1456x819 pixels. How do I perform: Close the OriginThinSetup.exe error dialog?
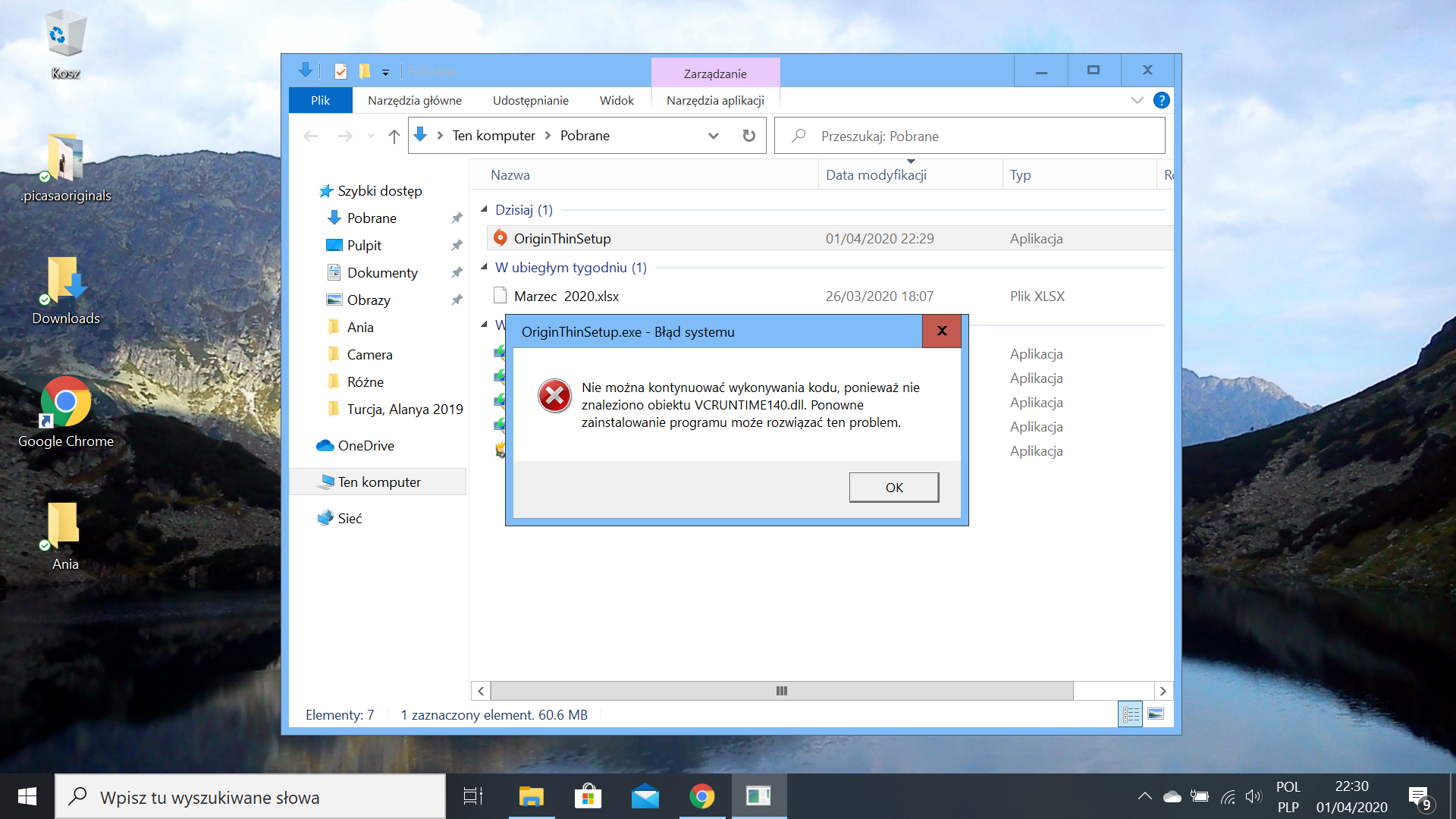click(x=941, y=331)
